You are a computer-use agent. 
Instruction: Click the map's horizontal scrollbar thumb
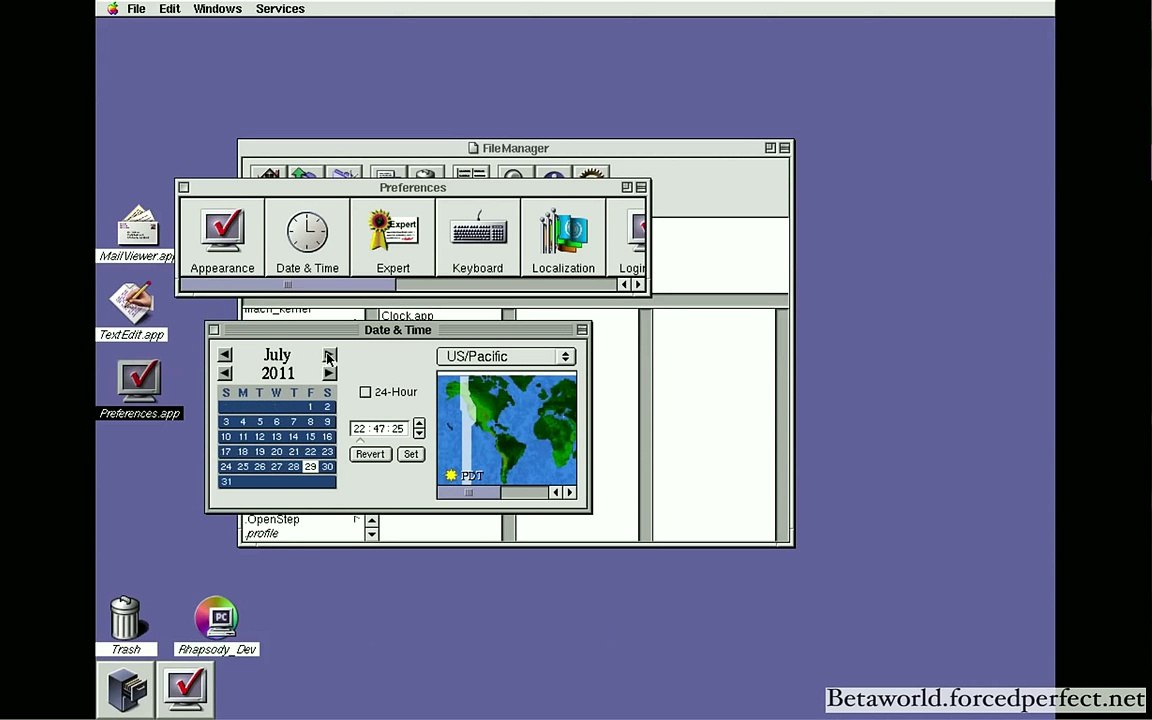click(469, 492)
